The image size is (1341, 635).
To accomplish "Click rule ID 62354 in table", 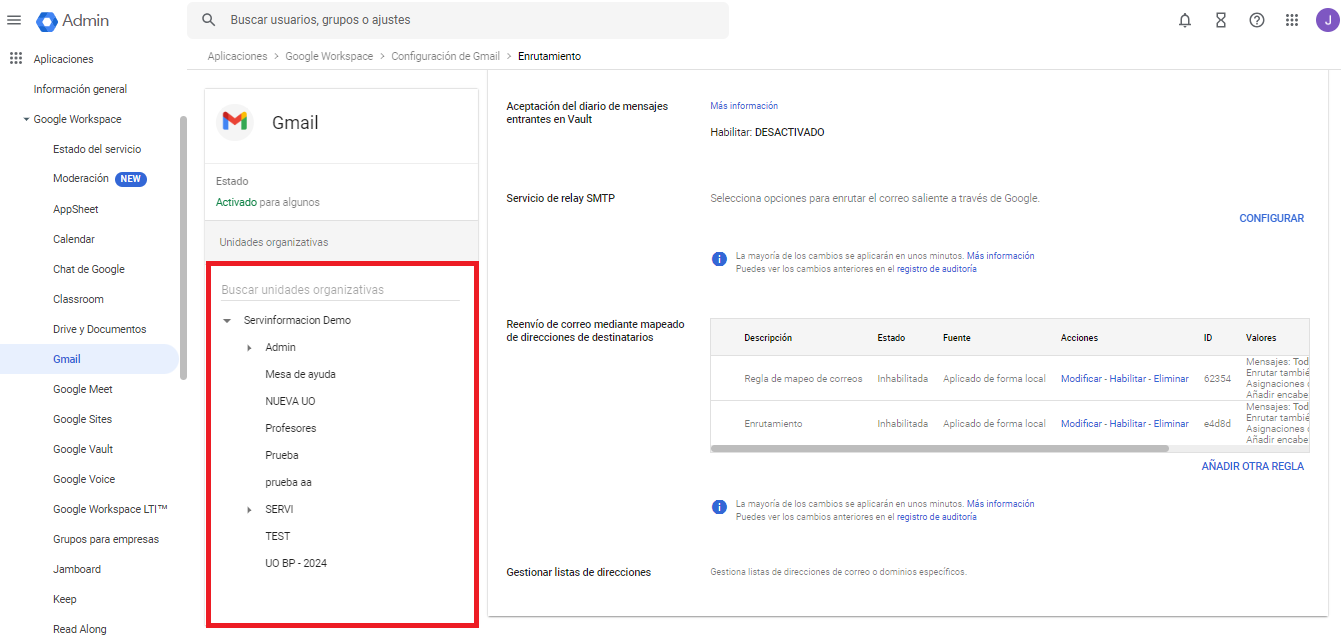I will (x=1217, y=379).
